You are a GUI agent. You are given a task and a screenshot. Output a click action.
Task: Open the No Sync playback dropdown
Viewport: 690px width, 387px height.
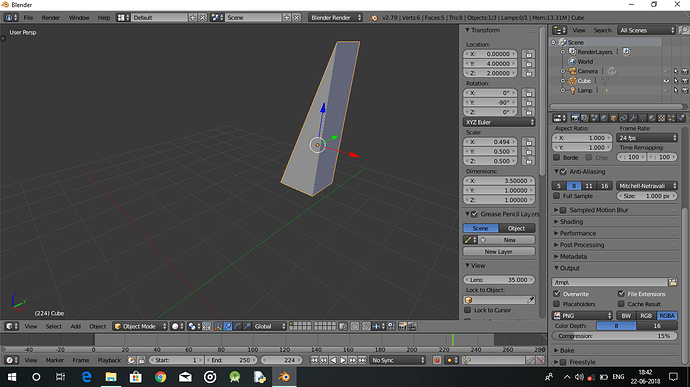(398, 360)
